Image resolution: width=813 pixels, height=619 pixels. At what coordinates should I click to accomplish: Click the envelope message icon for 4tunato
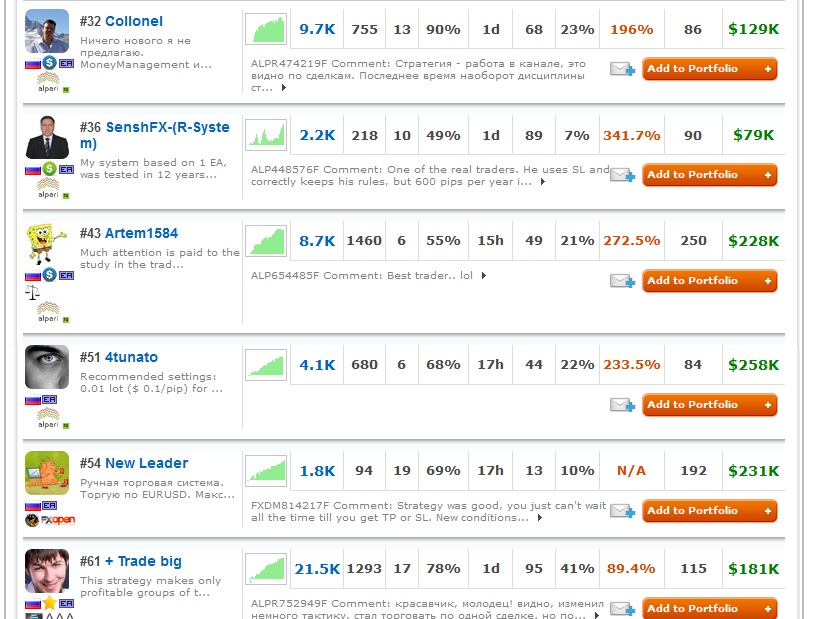(x=622, y=405)
